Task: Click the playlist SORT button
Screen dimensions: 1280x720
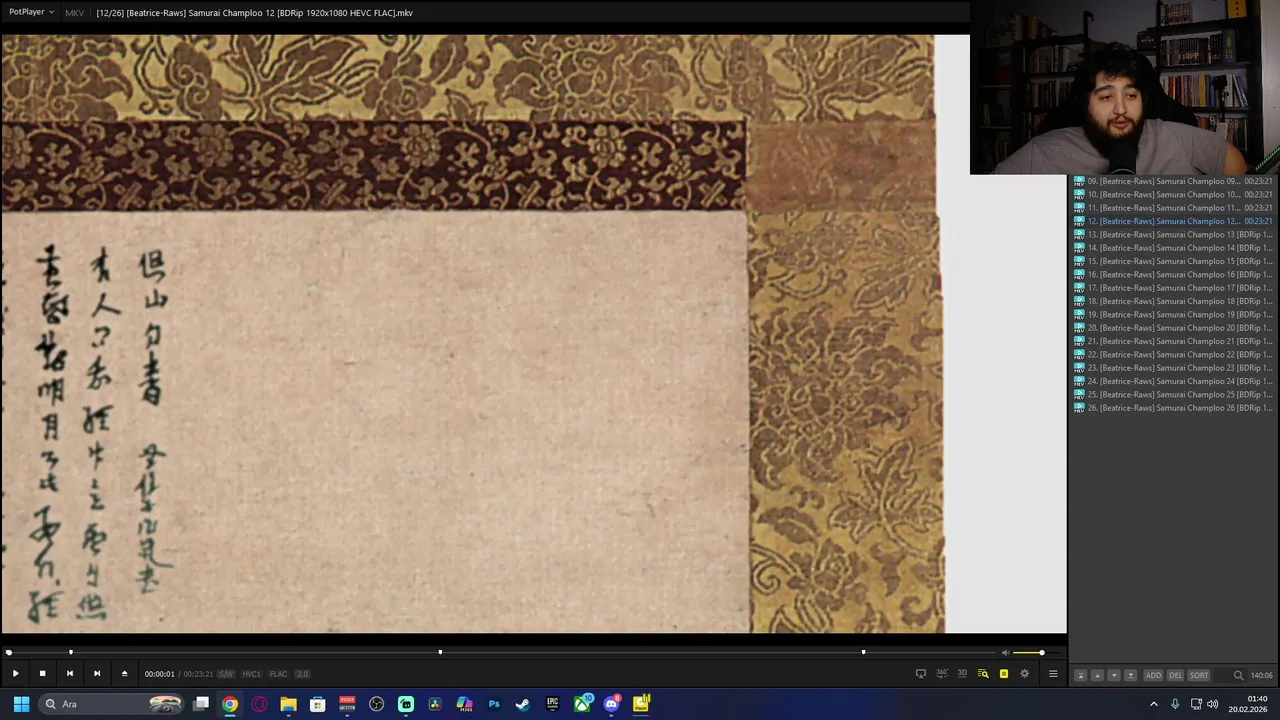Action: tap(1199, 675)
